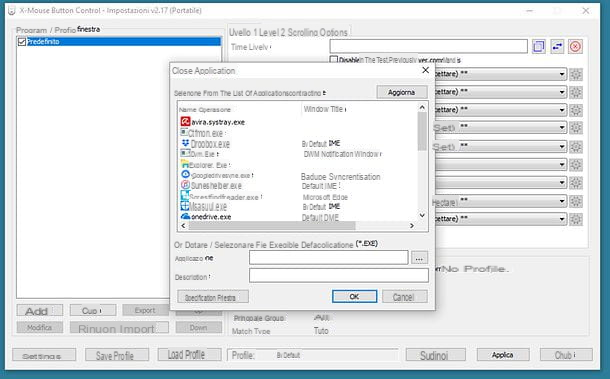Click the Rinuon Import button

pos(119,328)
